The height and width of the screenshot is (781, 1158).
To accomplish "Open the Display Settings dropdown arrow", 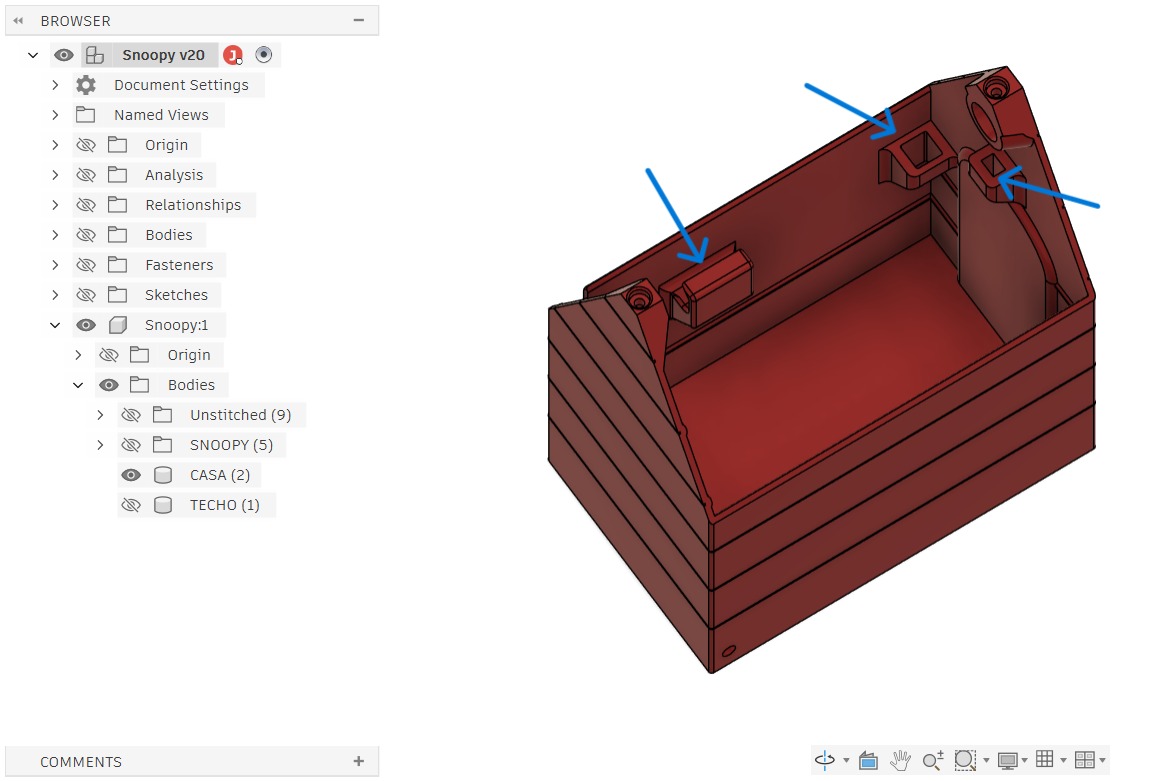I will [1024, 760].
